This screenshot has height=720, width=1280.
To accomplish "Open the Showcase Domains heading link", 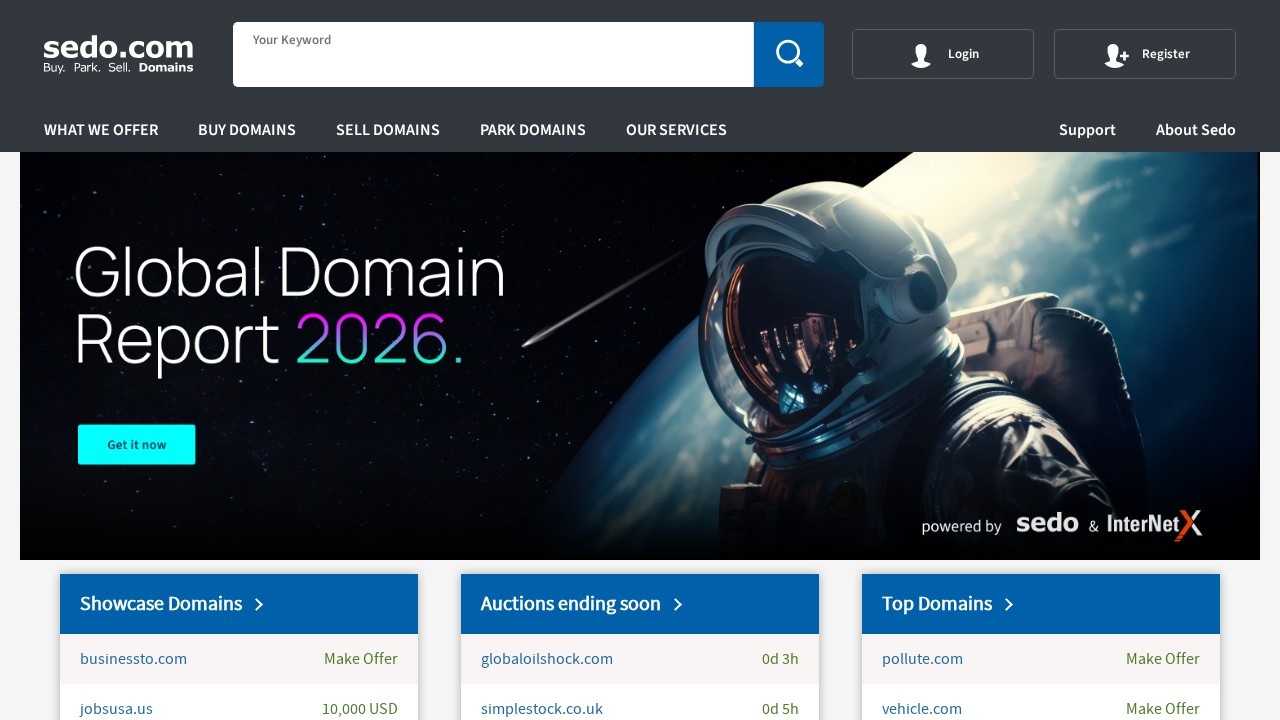I will point(161,604).
